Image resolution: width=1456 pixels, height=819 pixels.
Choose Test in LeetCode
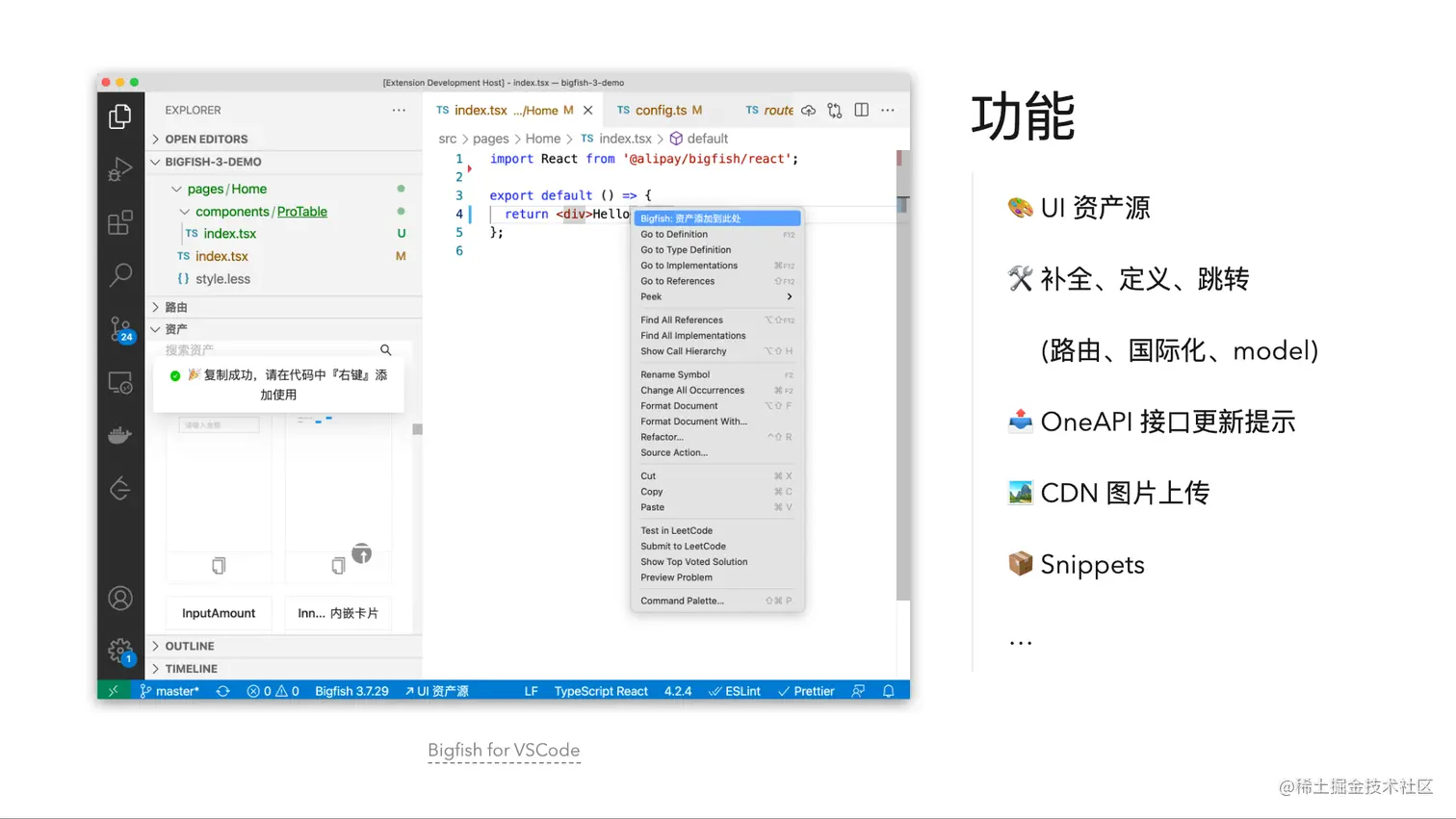click(x=716, y=530)
